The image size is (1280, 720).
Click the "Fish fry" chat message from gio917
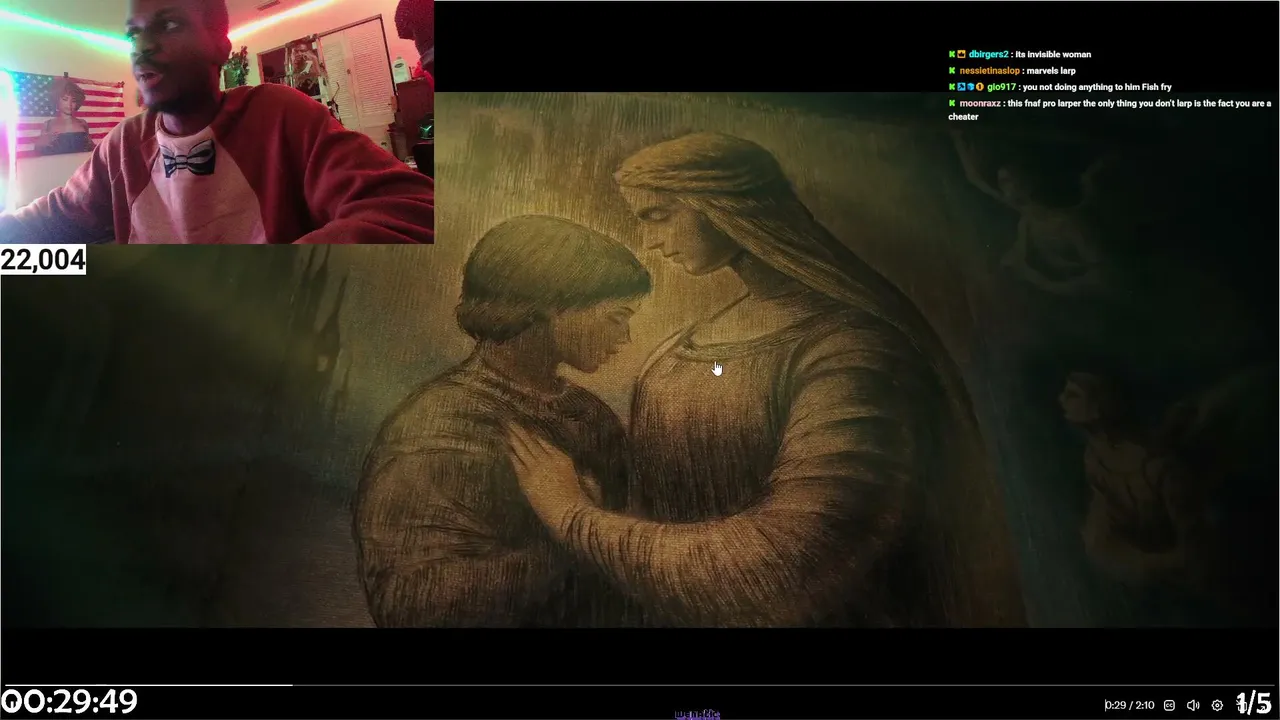coord(1097,87)
